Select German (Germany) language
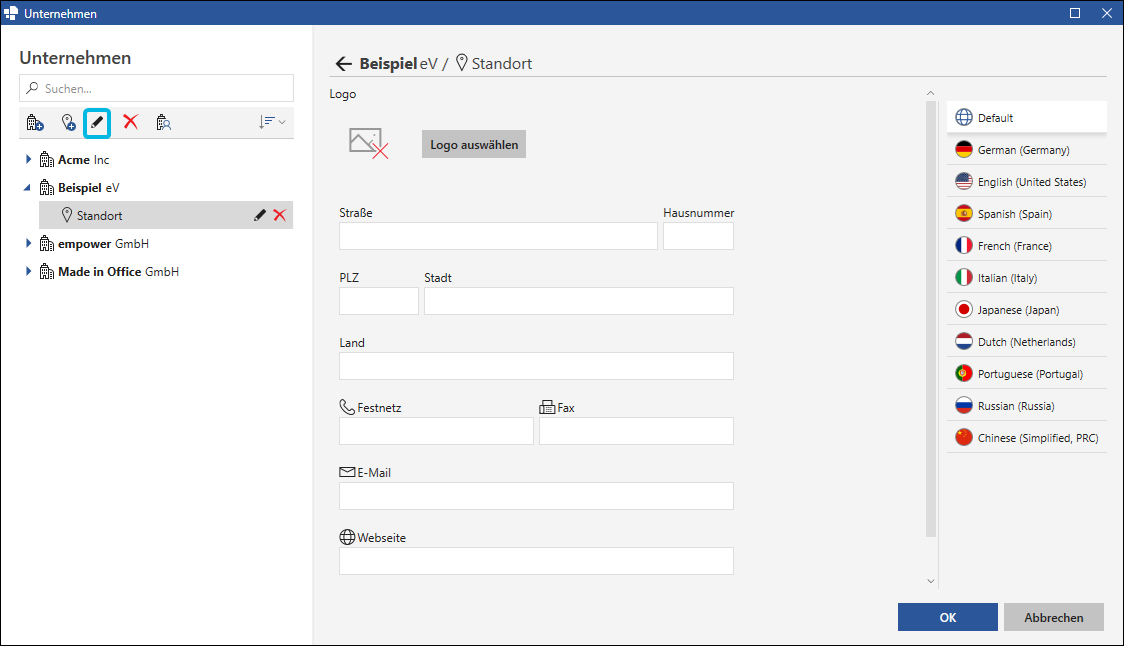The image size is (1124, 646). click(x=1027, y=150)
